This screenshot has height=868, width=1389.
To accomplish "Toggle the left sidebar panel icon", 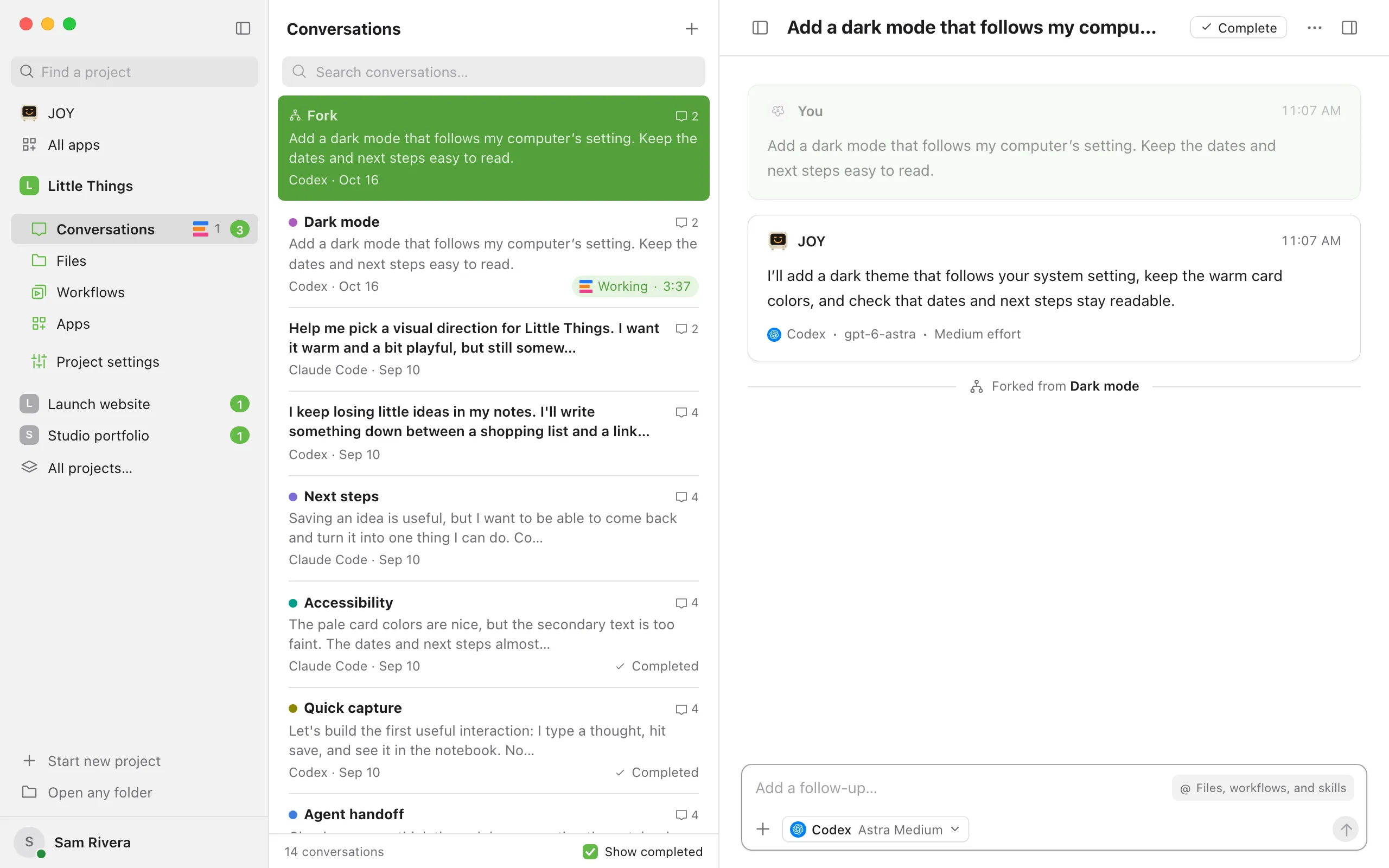I will (x=243, y=28).
